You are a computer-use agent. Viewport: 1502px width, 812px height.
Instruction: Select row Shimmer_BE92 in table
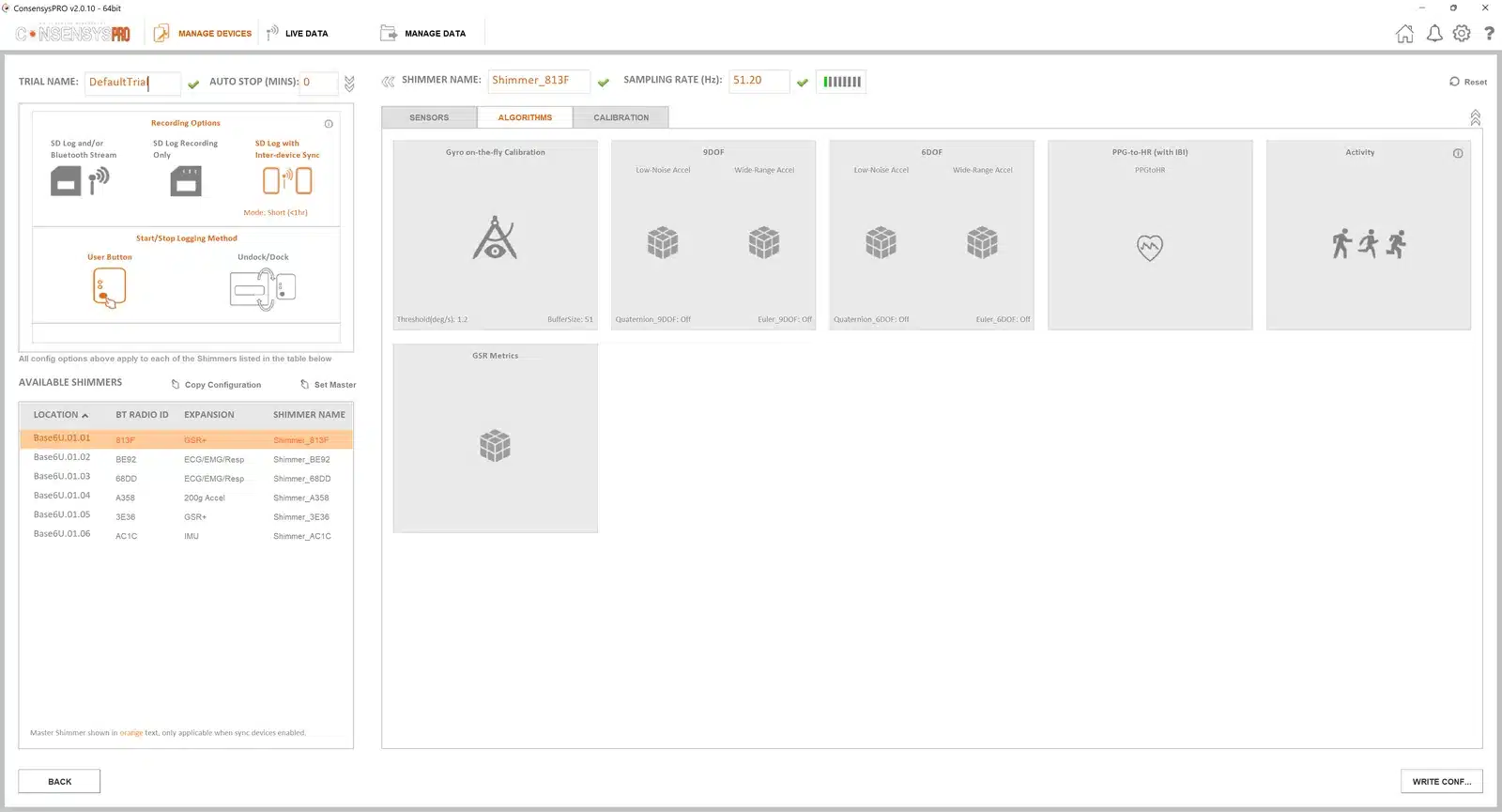(186, 459)
